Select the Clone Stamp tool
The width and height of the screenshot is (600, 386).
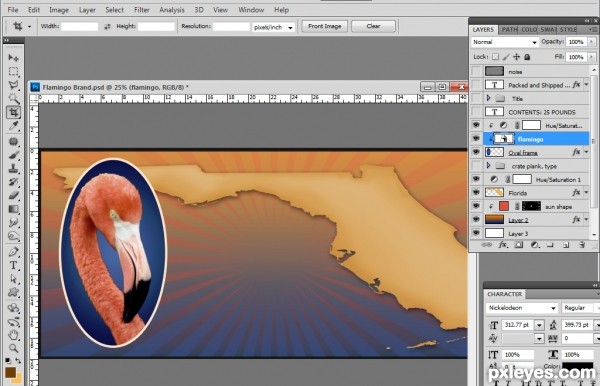click(x=13, y=168)
